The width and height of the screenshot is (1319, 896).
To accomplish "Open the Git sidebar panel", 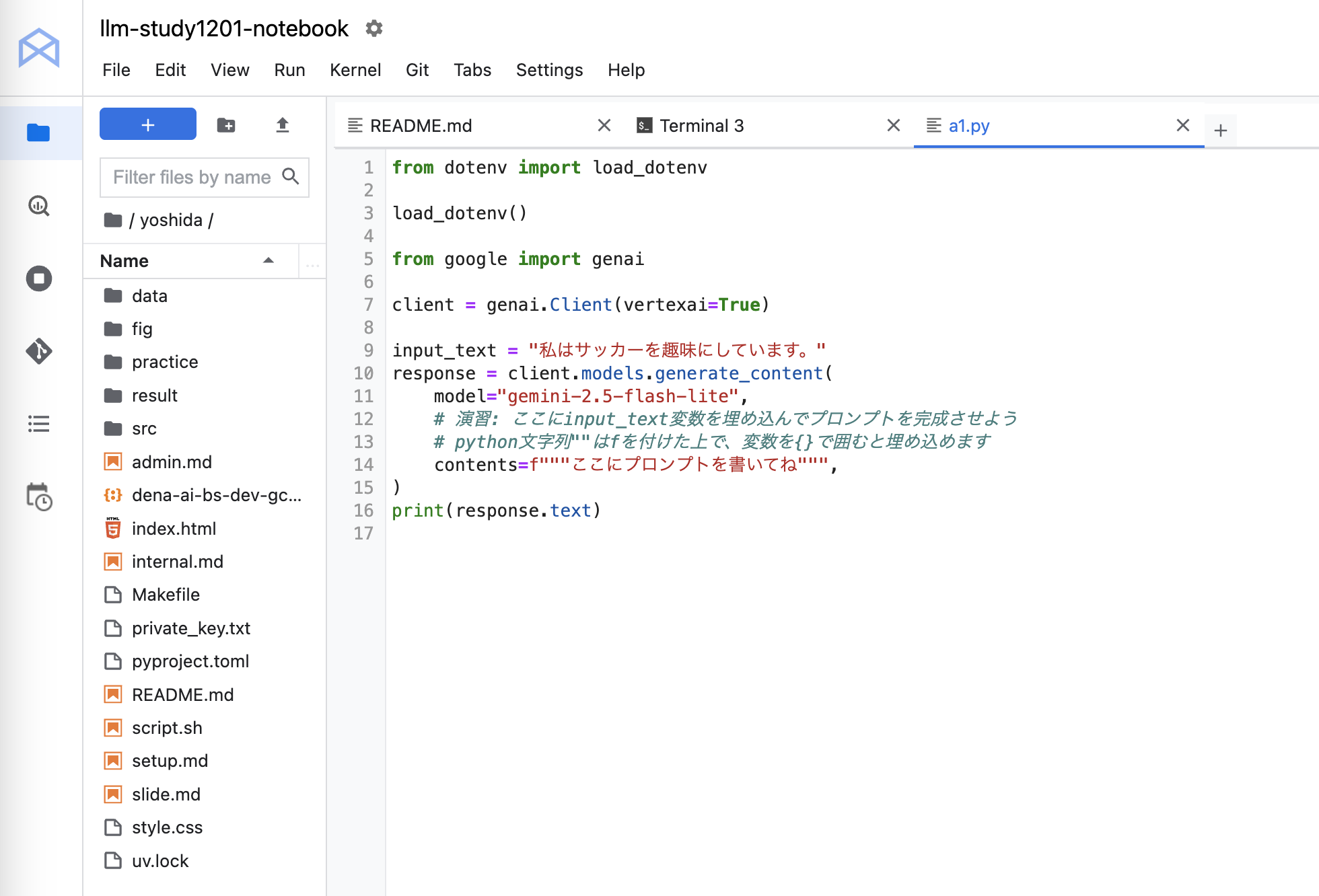I will coord(38,351).
